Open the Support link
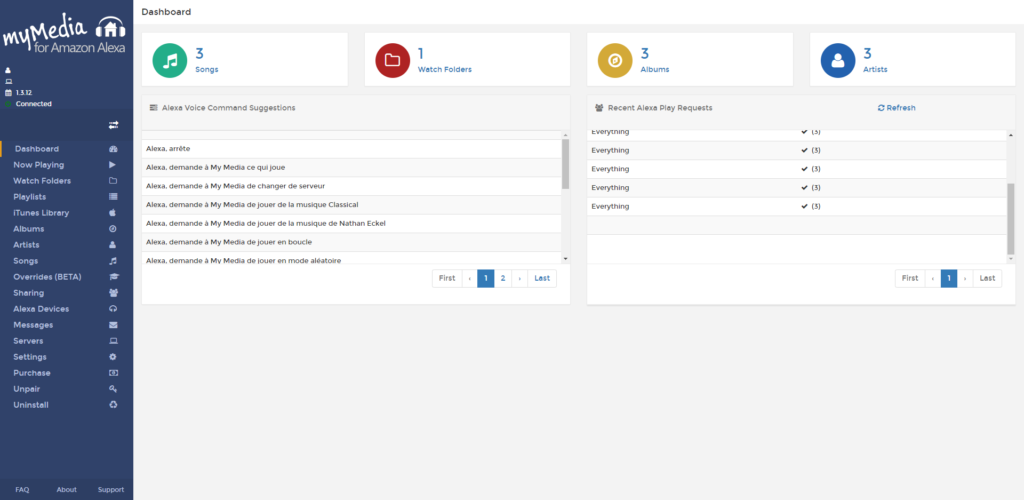Image resolution: width=1024 pixels, height=500 pixels. [x=111, y=490]
